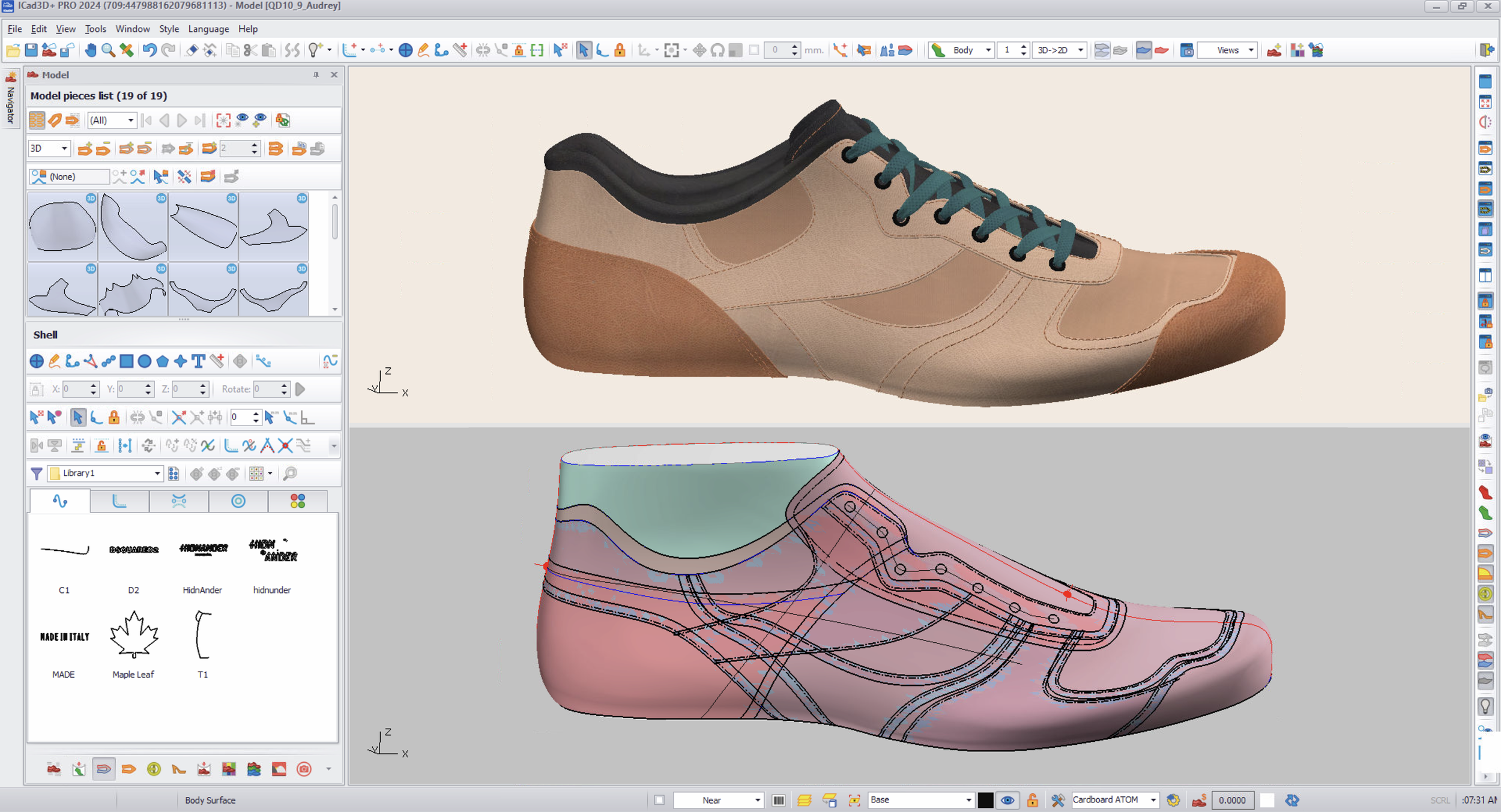This screenshot has width=1501, height=812.
Task: Toggle the eye visibility button in the status bar
Action: pyautogui.click(x=1007, y=800)
